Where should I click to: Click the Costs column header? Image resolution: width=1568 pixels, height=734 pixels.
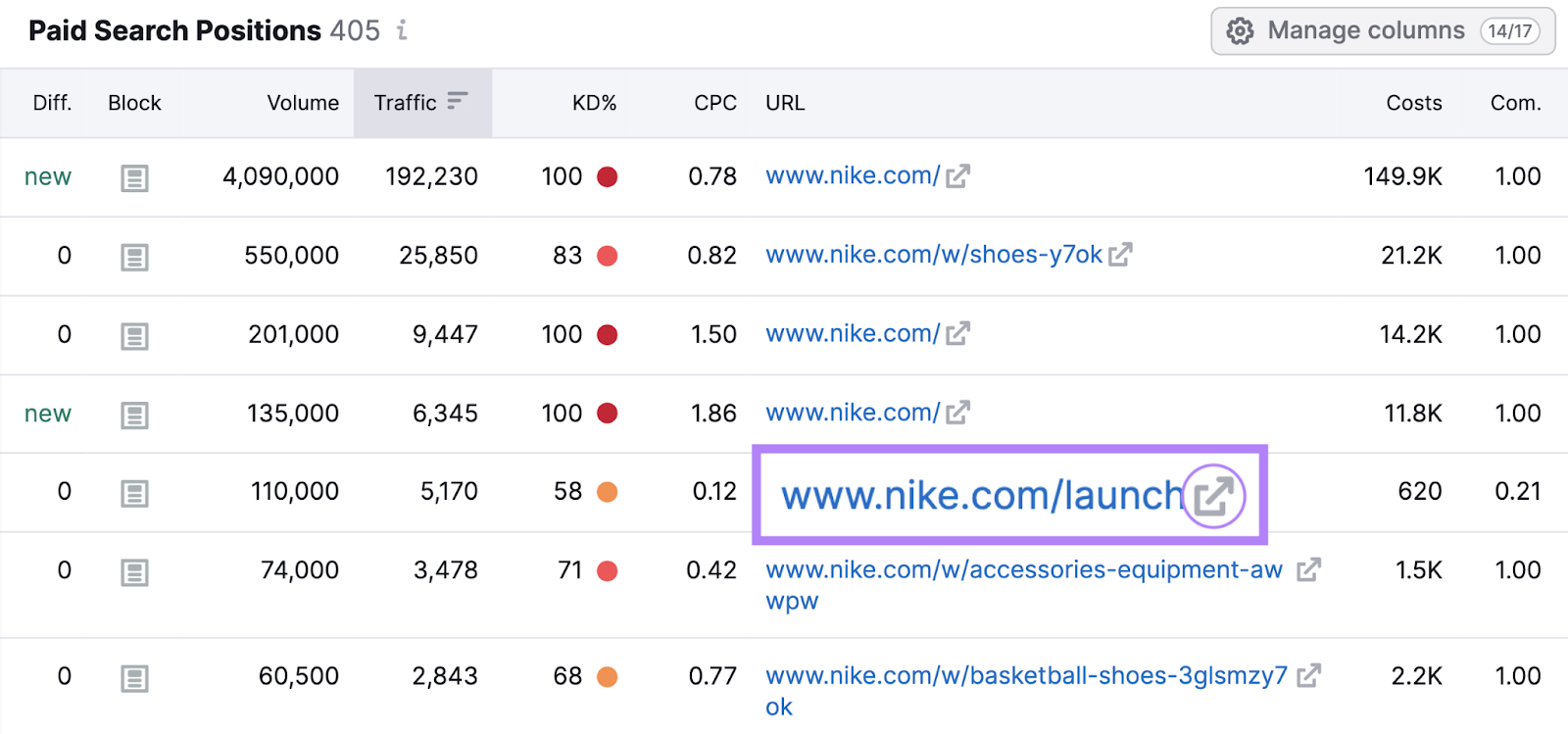[x=1413, y=103]
